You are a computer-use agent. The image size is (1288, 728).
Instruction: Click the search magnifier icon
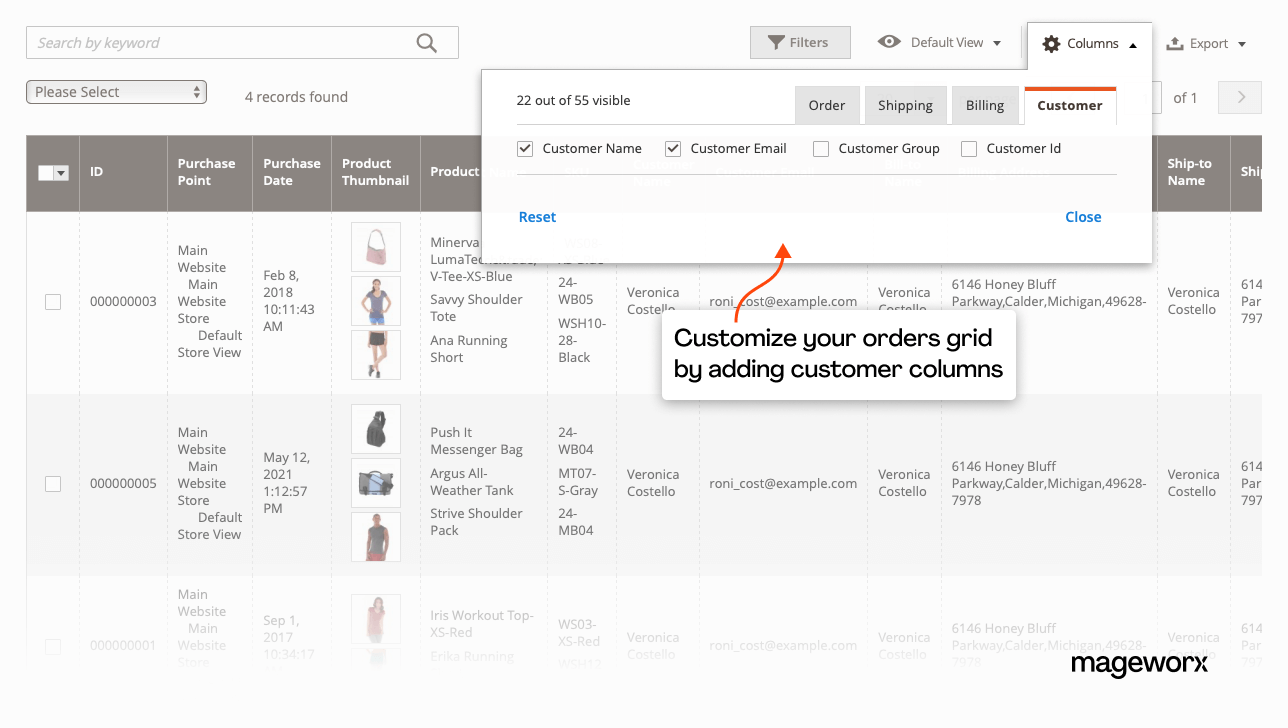[427, 43]
